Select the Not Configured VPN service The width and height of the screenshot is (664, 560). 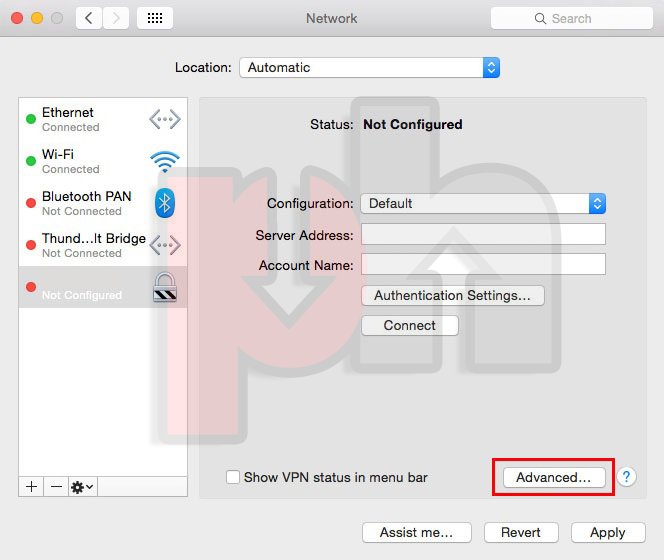tap(103, 287)
